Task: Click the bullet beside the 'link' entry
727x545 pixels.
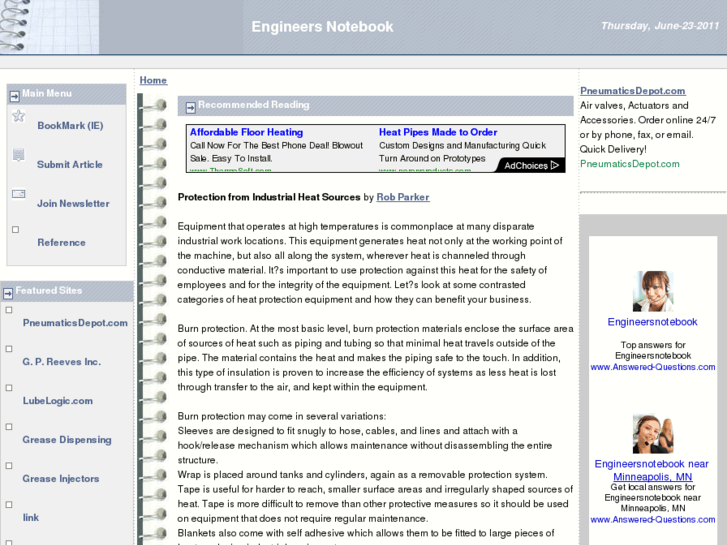Action: click(9, 505)
